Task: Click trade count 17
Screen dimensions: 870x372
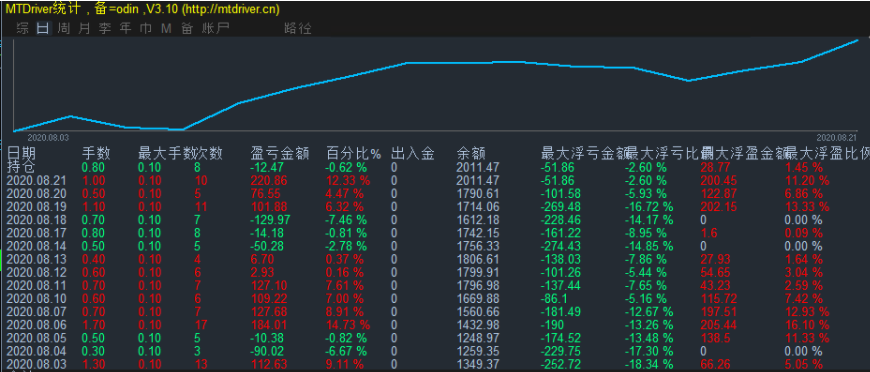Action: [201, 325]
